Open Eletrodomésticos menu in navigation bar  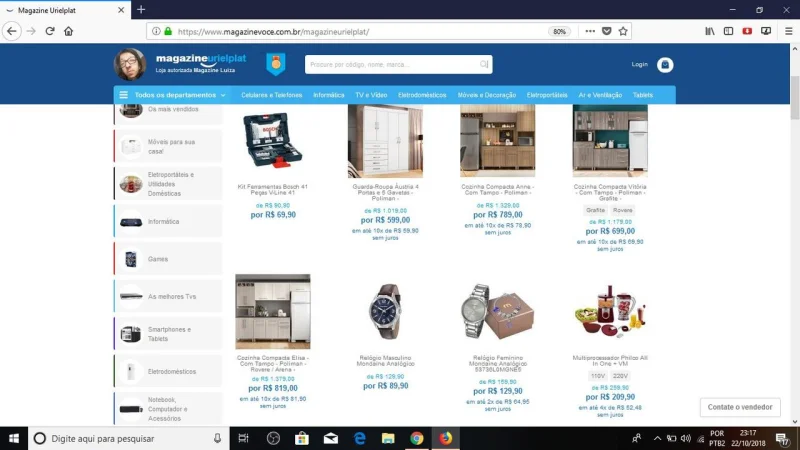422,95
